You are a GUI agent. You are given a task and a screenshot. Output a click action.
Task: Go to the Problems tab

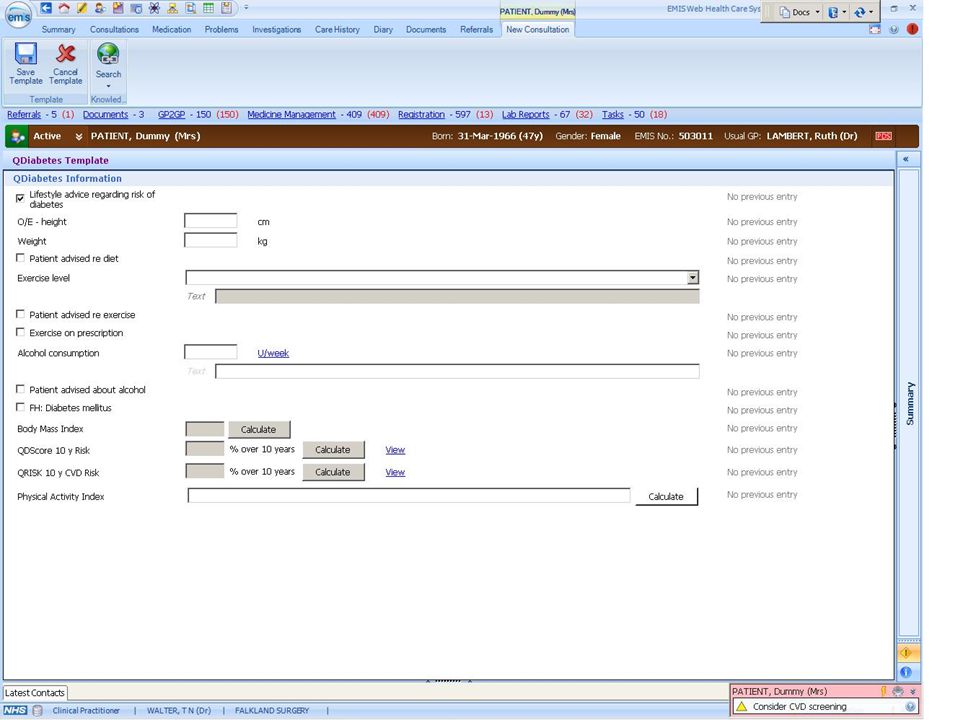(x=221, y=29)
